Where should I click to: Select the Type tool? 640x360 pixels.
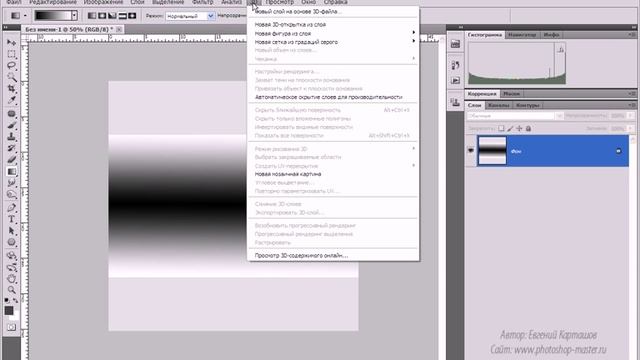[11, 219]
